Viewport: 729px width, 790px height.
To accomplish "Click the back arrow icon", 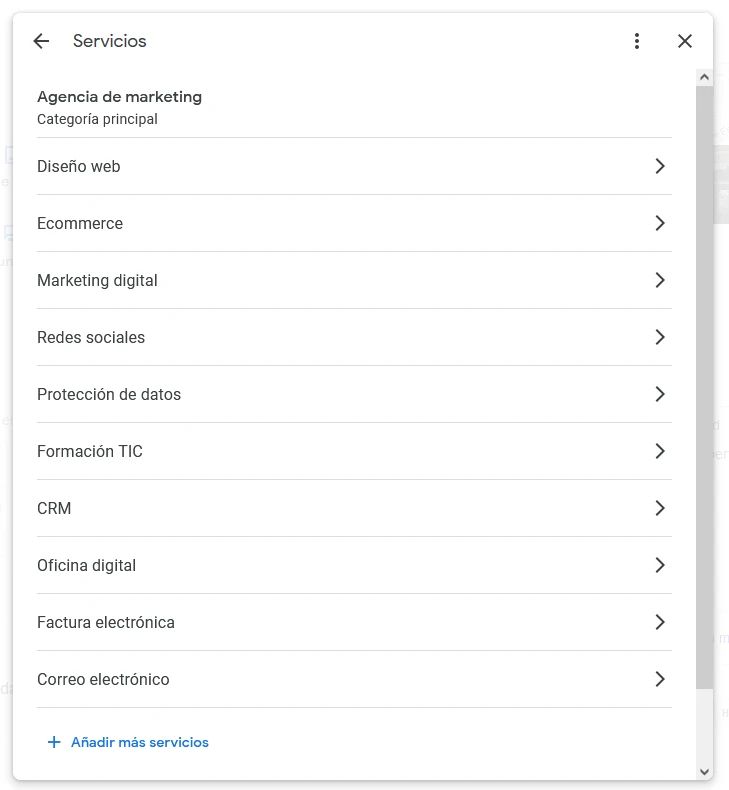I will (x=41, y=41).
